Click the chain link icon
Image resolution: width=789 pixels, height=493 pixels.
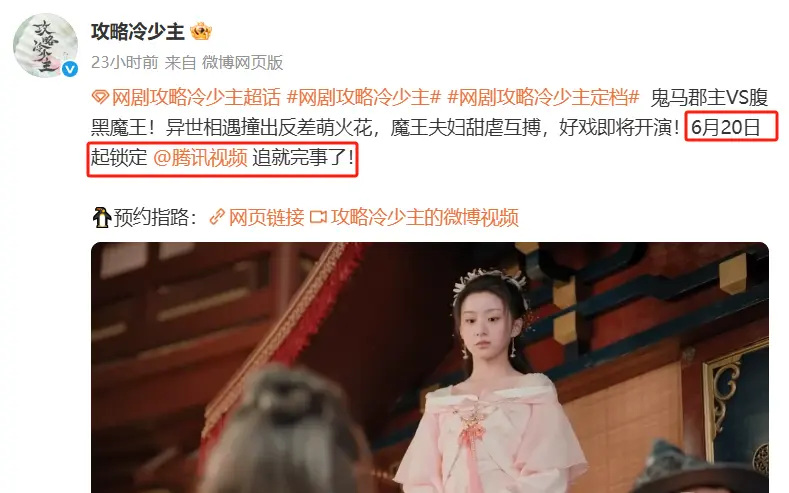click(217, 217)
